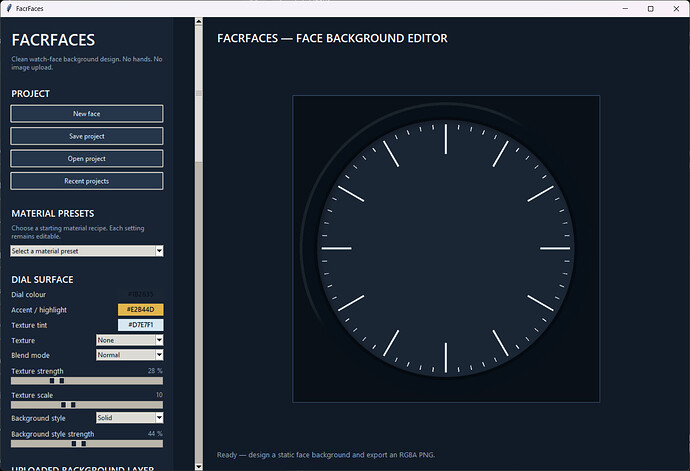Minimize the FacrFaces window
Image resolution: width=690 pixels, height=471 pixels.
click(x=625, y=8)
